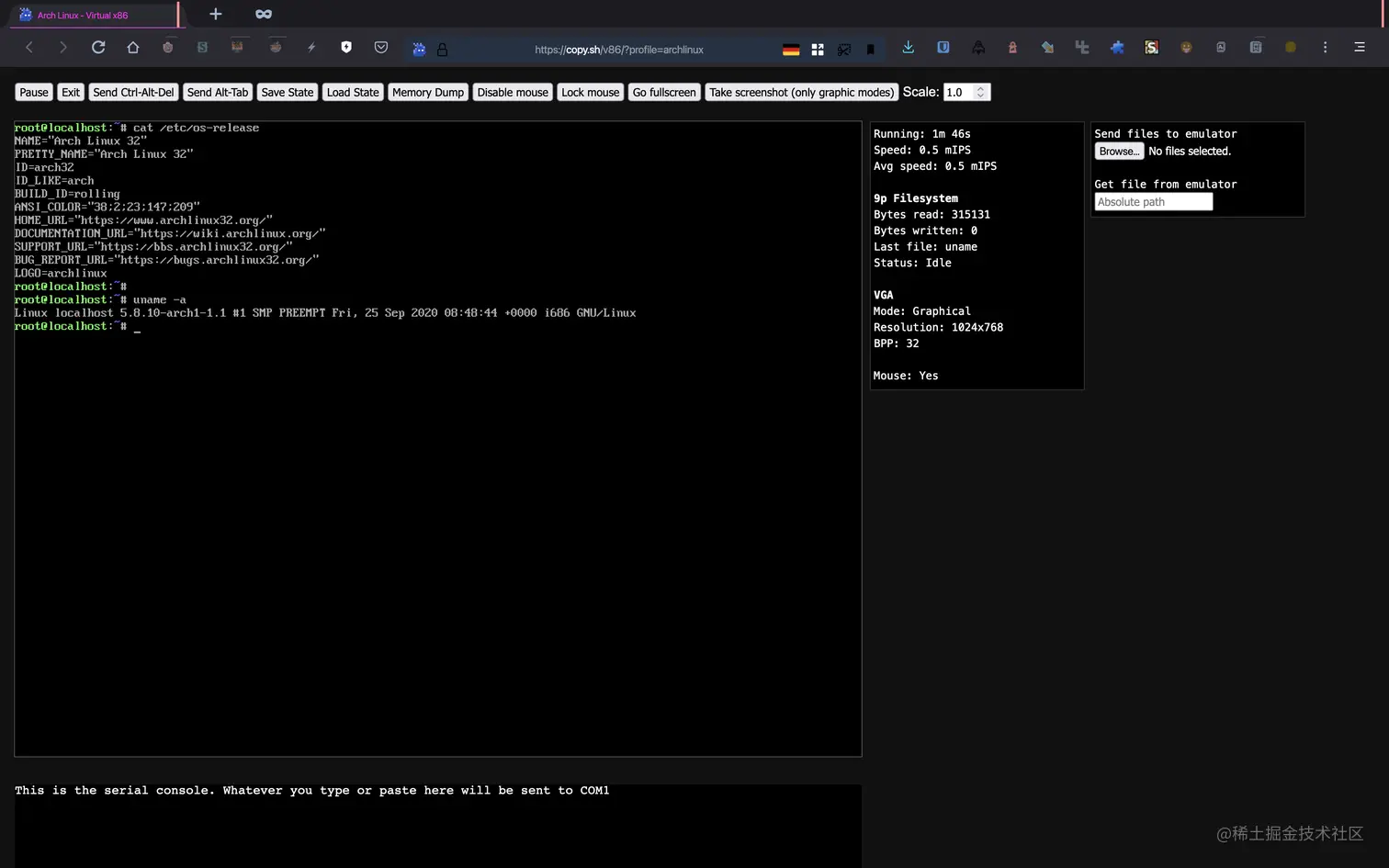Click the 'Mode: Graphical' VGA line
Image resolution: width=1389 pixels, height=868 pixels.
click(x=921, y=311)
